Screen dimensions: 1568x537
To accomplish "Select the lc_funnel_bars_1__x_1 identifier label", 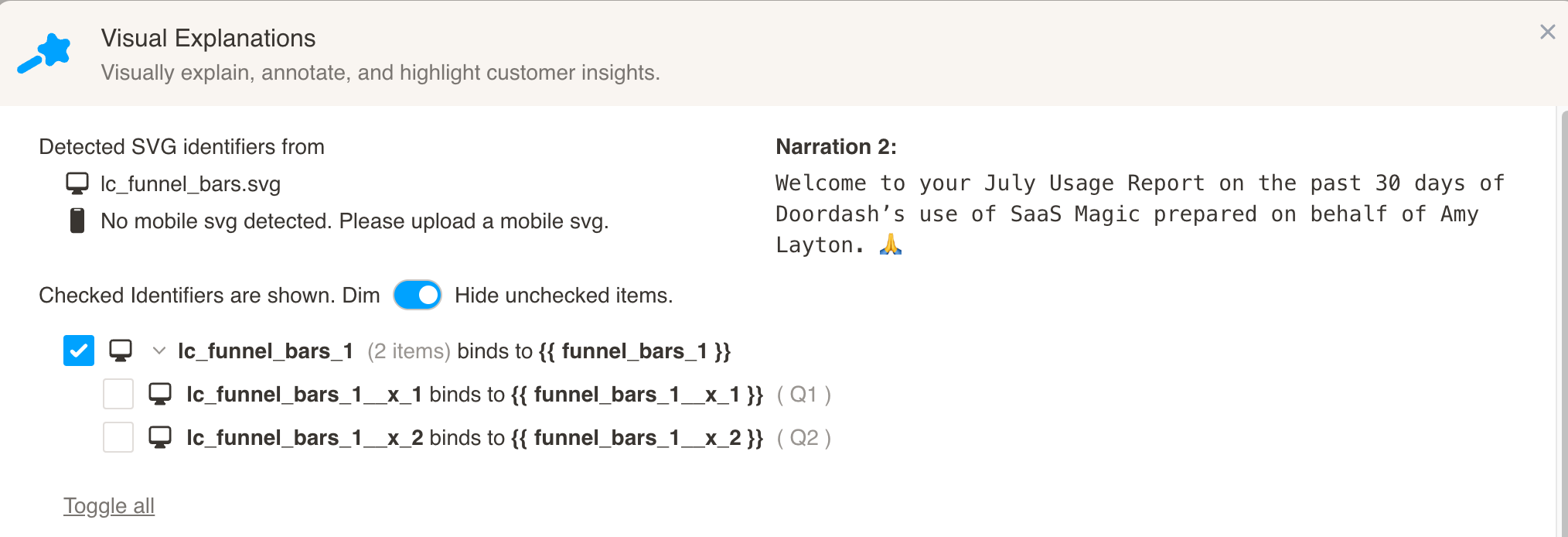I will pyautogui.click(x=304, y=394).
